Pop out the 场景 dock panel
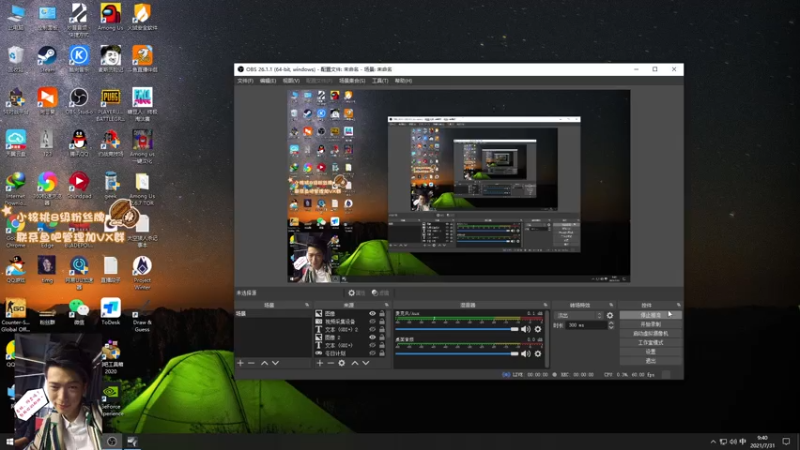The image size is (800, 450). pyautogui.click(x=307, y=305)
